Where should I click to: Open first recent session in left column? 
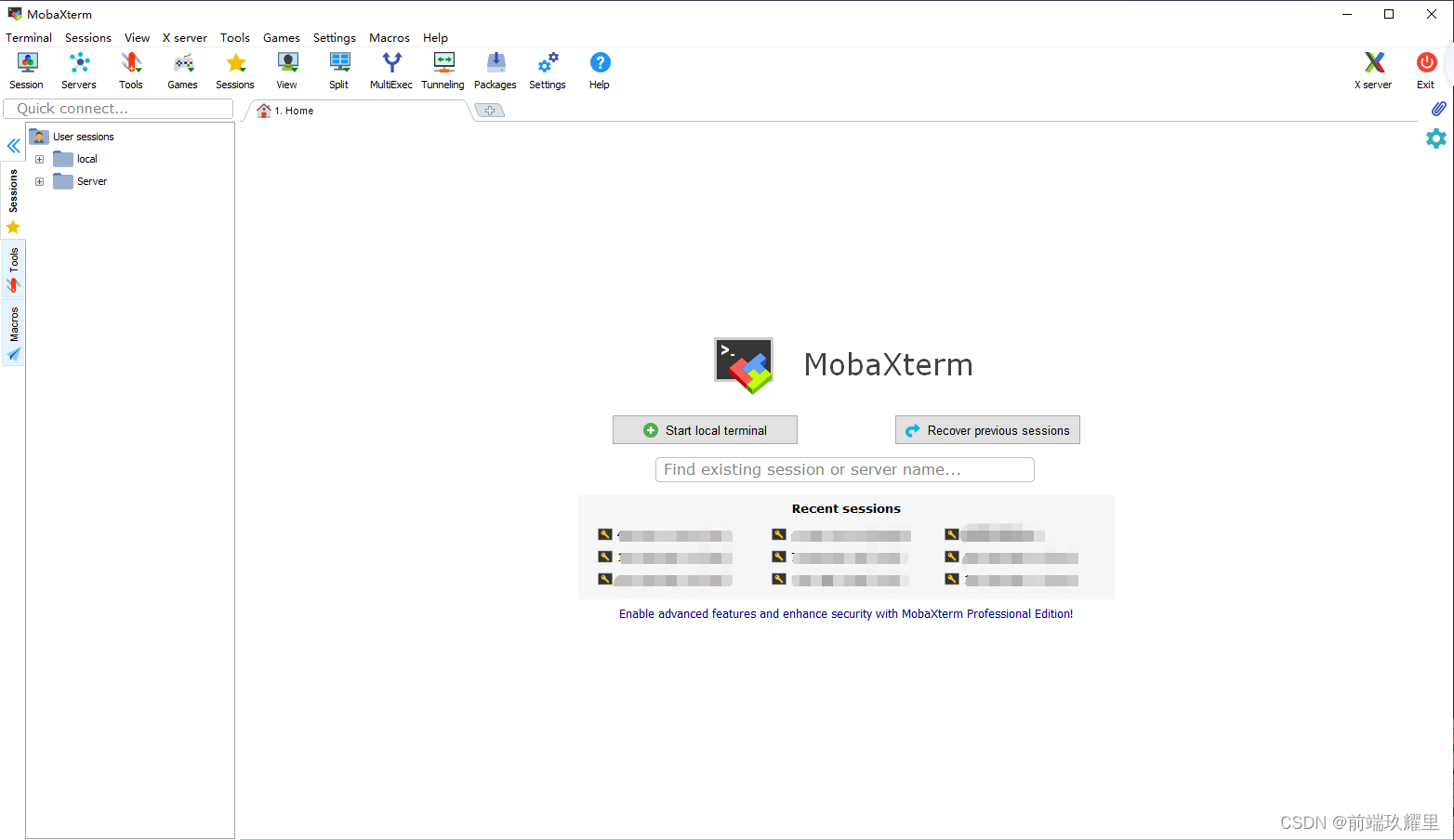(x=666, y=535)
